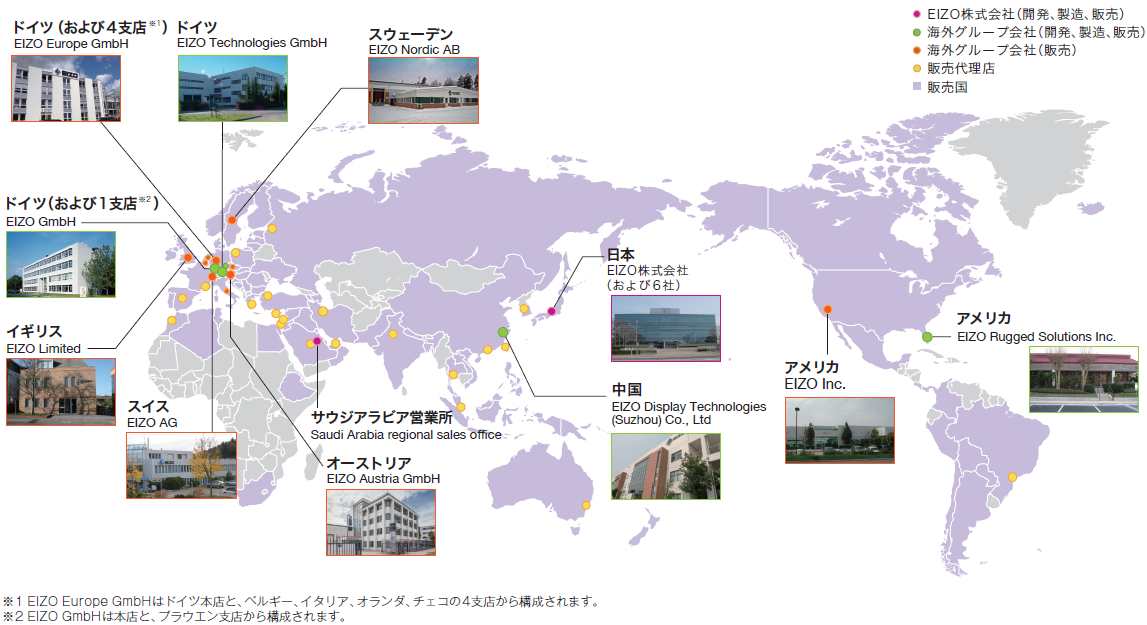Viewport: 1147px width, 625px height.
Task: Open the EIZO Display Technologies Suzhou photo
Action: coord(666,467)
